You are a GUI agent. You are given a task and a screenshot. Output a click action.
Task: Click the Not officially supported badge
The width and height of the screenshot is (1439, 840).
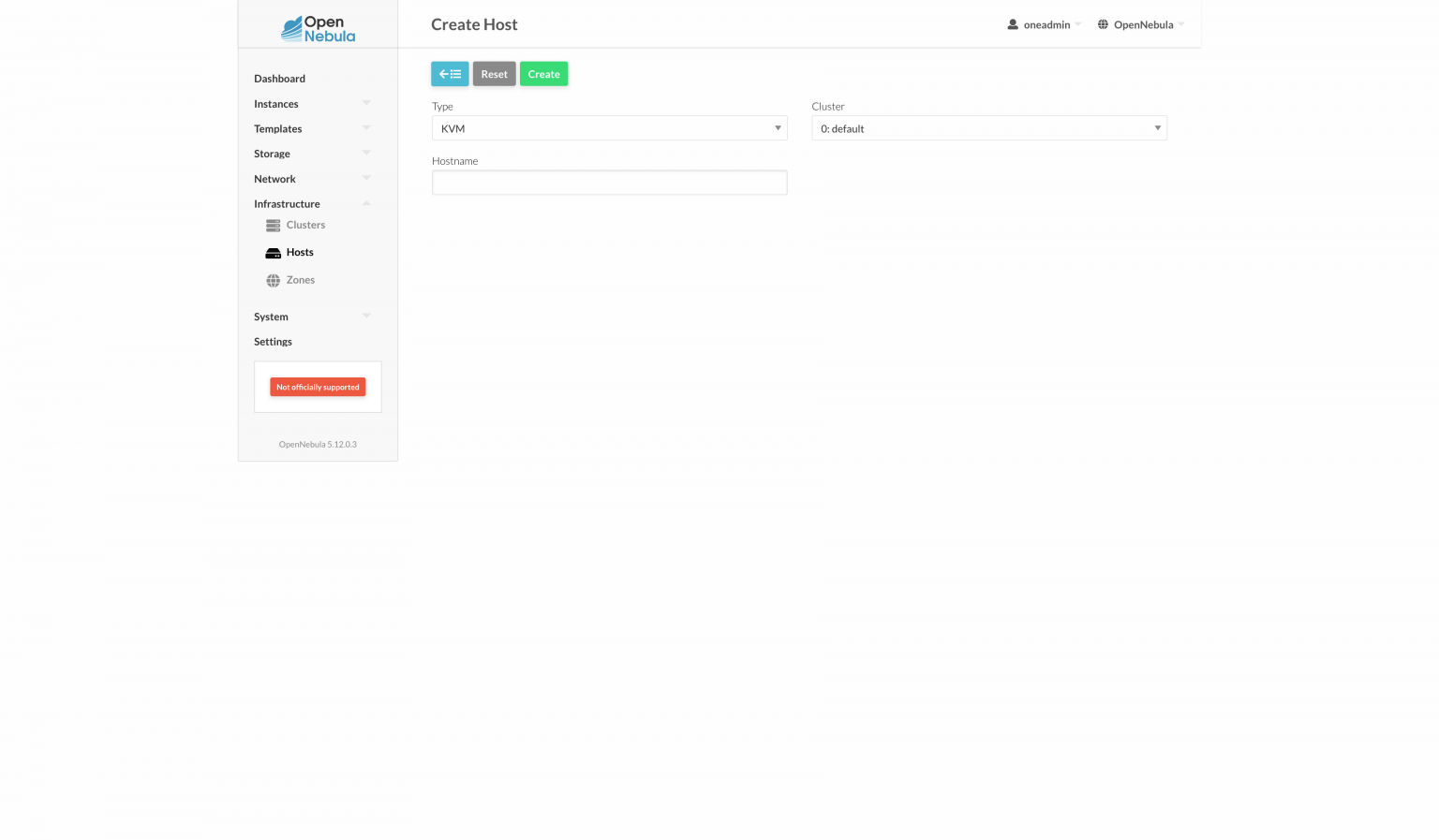pyautogui.click(x=317, y=387)
